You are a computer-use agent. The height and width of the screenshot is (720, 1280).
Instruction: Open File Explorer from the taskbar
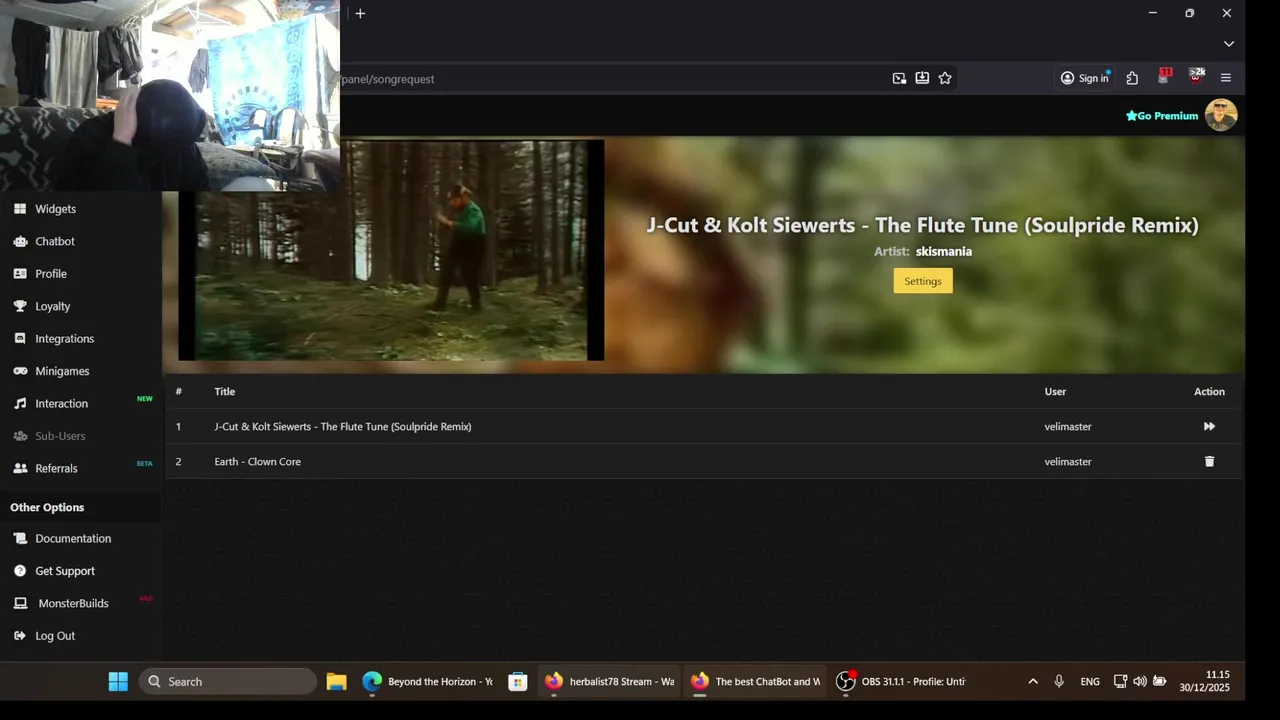(336, 682)
